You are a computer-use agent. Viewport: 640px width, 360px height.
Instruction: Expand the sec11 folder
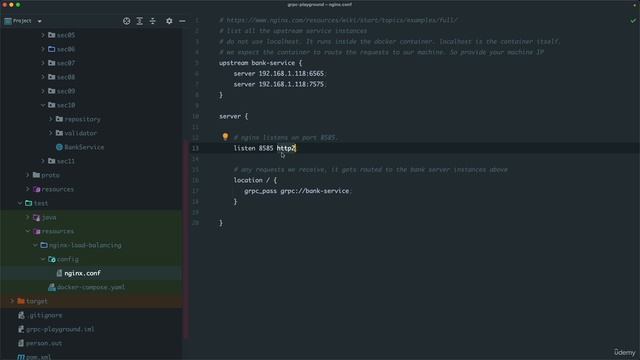pyautogui.click(x=43, y=161)
